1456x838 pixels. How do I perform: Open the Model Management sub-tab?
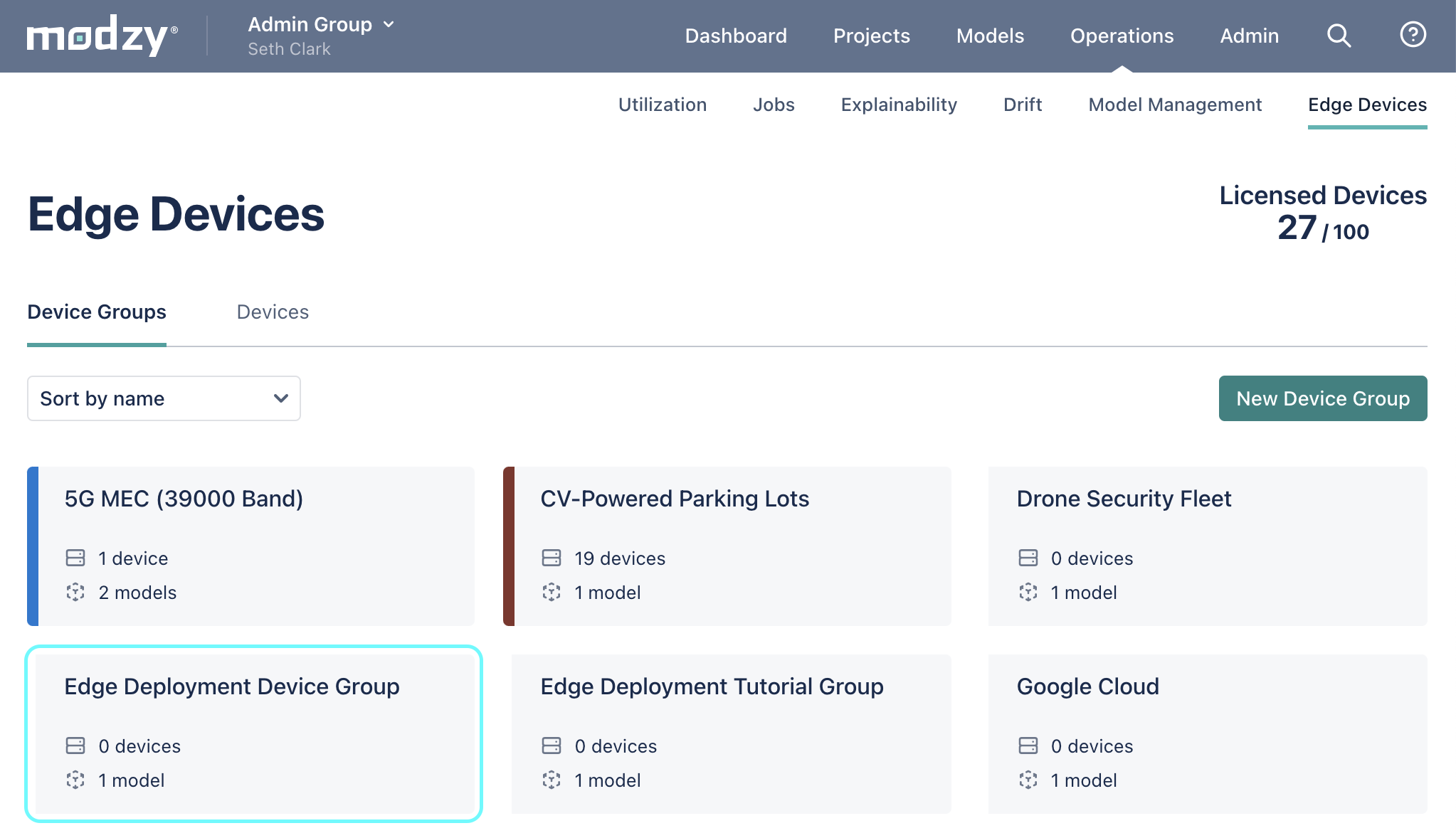point(1175,105)
